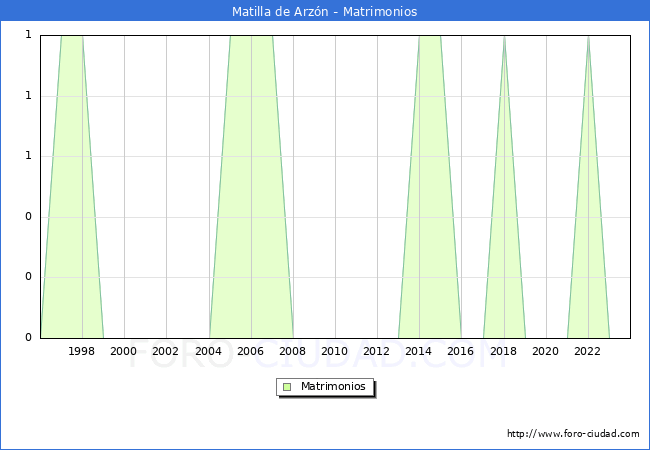Click the Matrimonios legend label
This screenshot has height=450, width=650.
(333, 386)
